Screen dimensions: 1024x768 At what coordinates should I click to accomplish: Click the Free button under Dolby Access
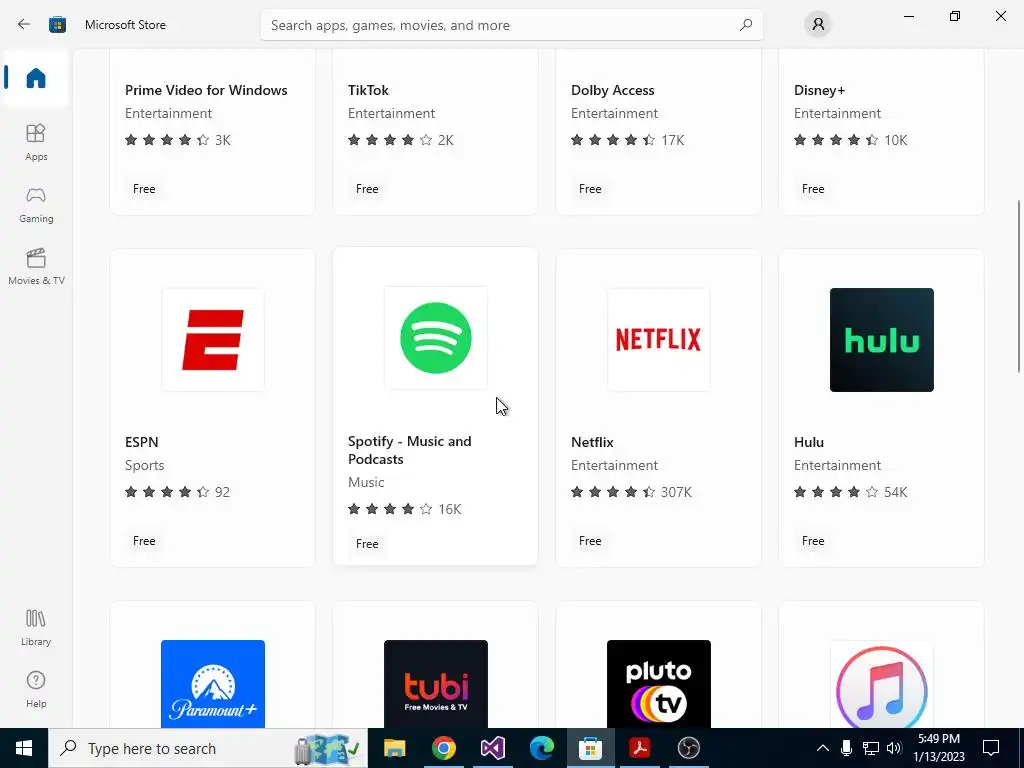(x=590, y=189)
